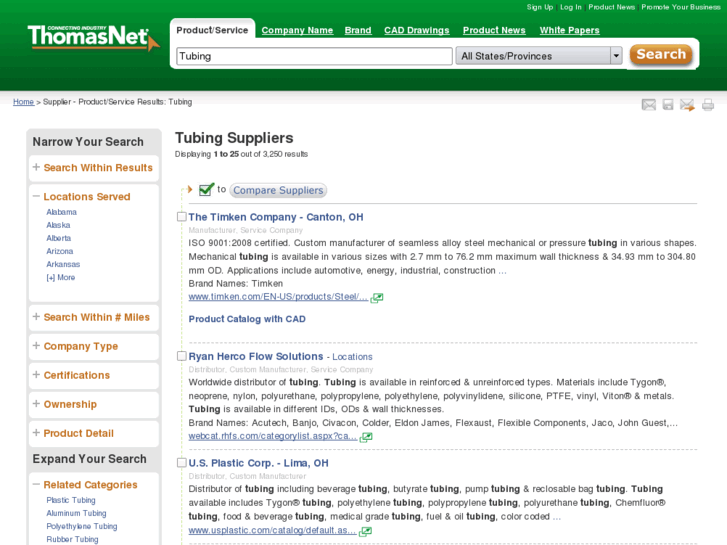Click the orange Search button
This screenshot has width=727, height=545.
(661, 55)
